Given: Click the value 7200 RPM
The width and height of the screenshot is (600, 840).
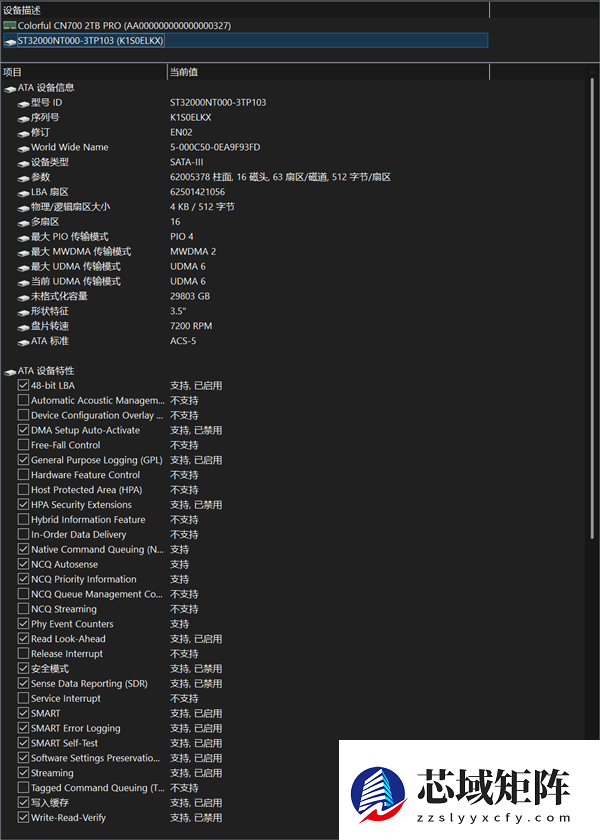Looking at the screenshot, I should [191, 326].
